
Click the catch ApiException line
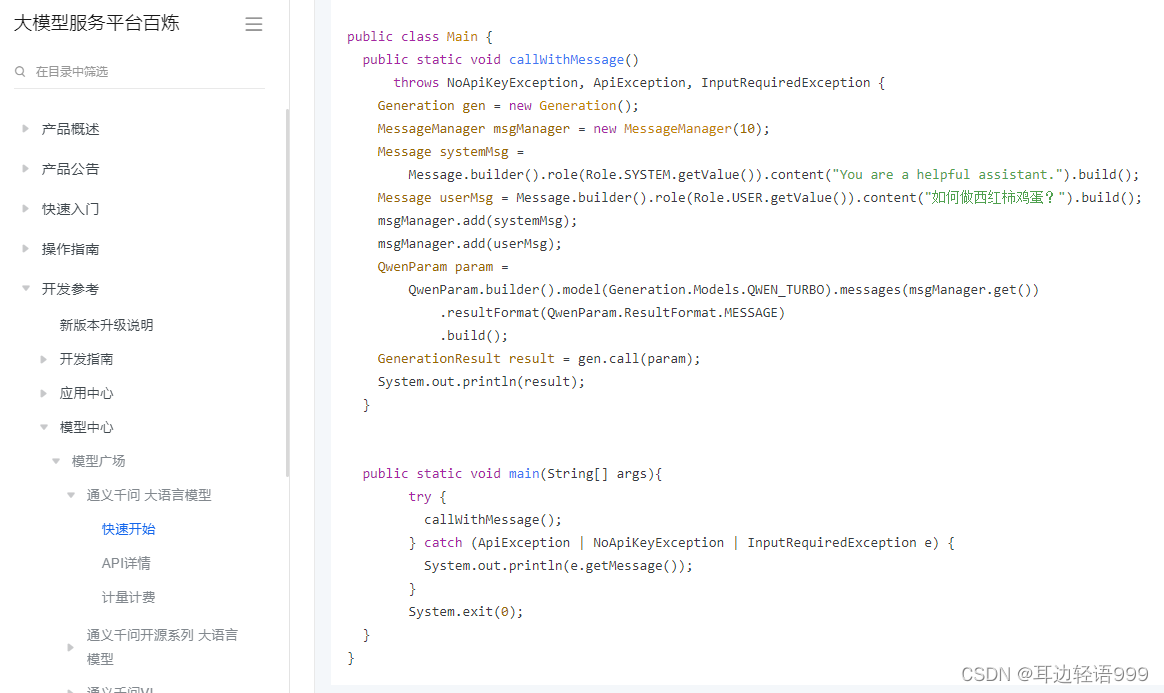click(681, 543)
